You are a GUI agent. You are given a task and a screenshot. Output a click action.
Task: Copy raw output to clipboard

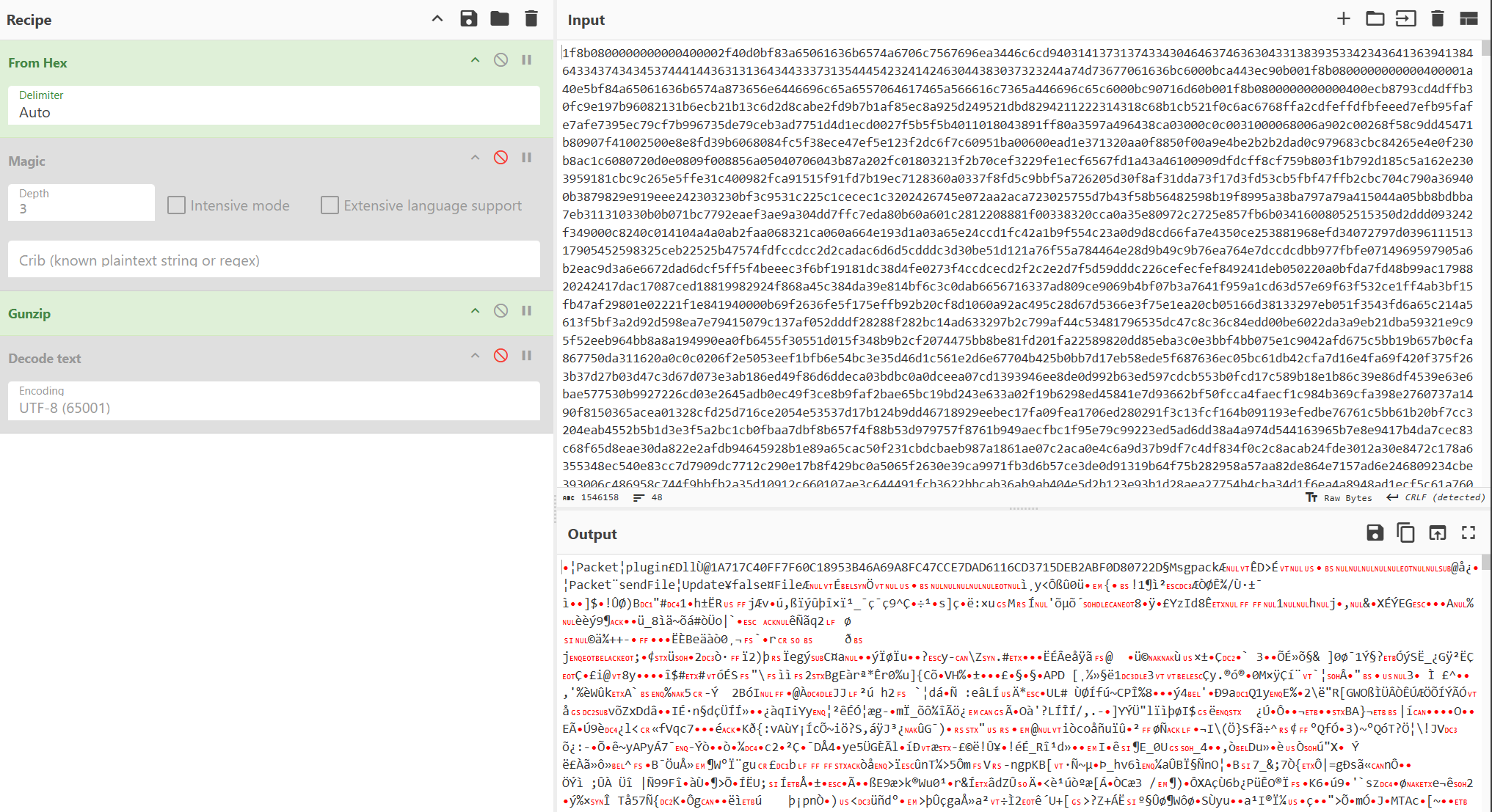(1405, 533)
